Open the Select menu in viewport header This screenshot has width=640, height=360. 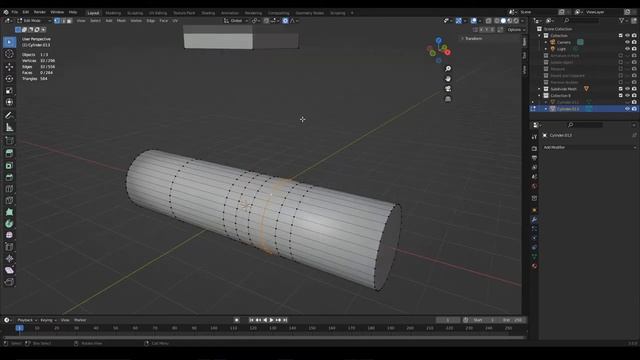95,20
